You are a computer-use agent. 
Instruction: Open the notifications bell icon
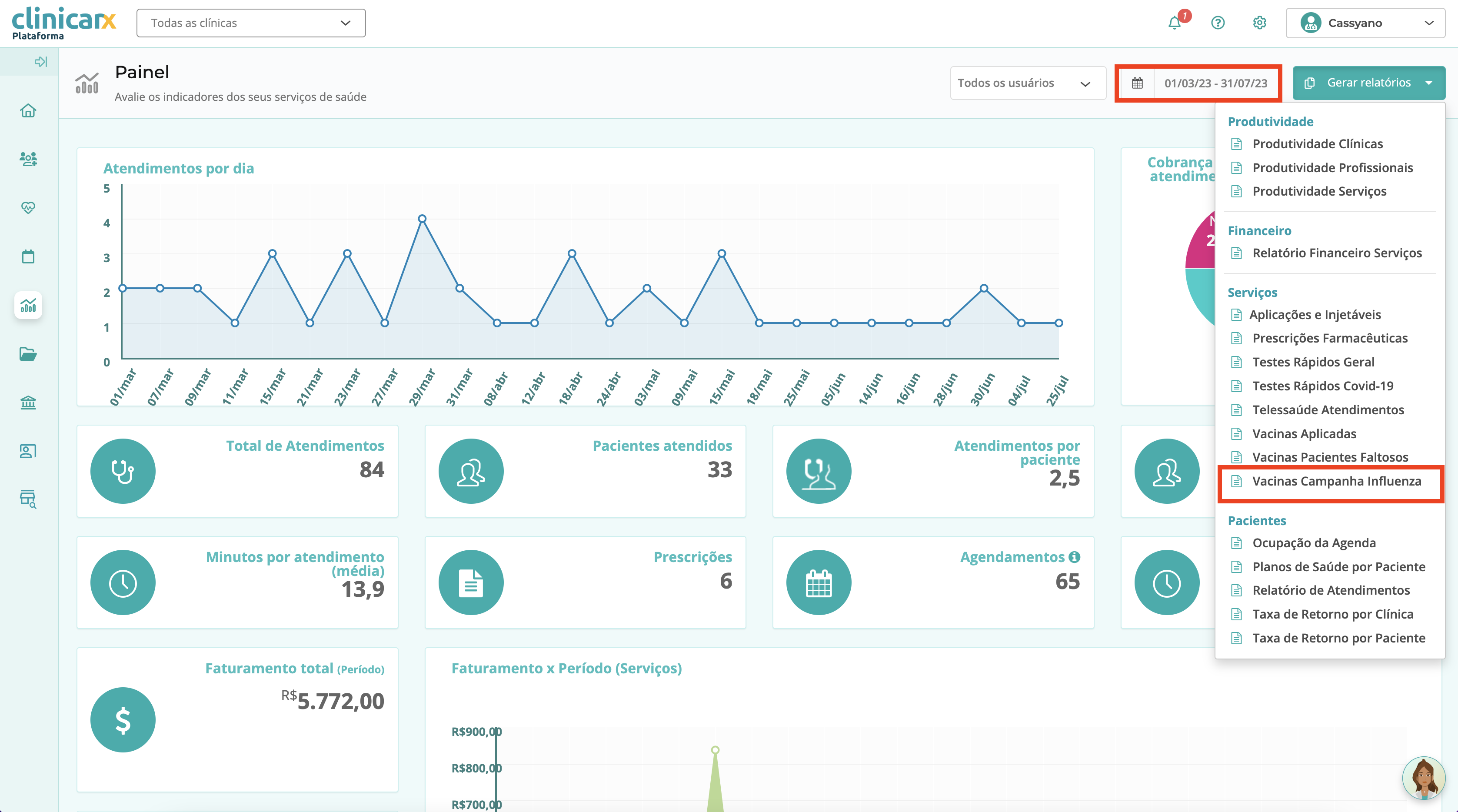(x=1175, y=23)
